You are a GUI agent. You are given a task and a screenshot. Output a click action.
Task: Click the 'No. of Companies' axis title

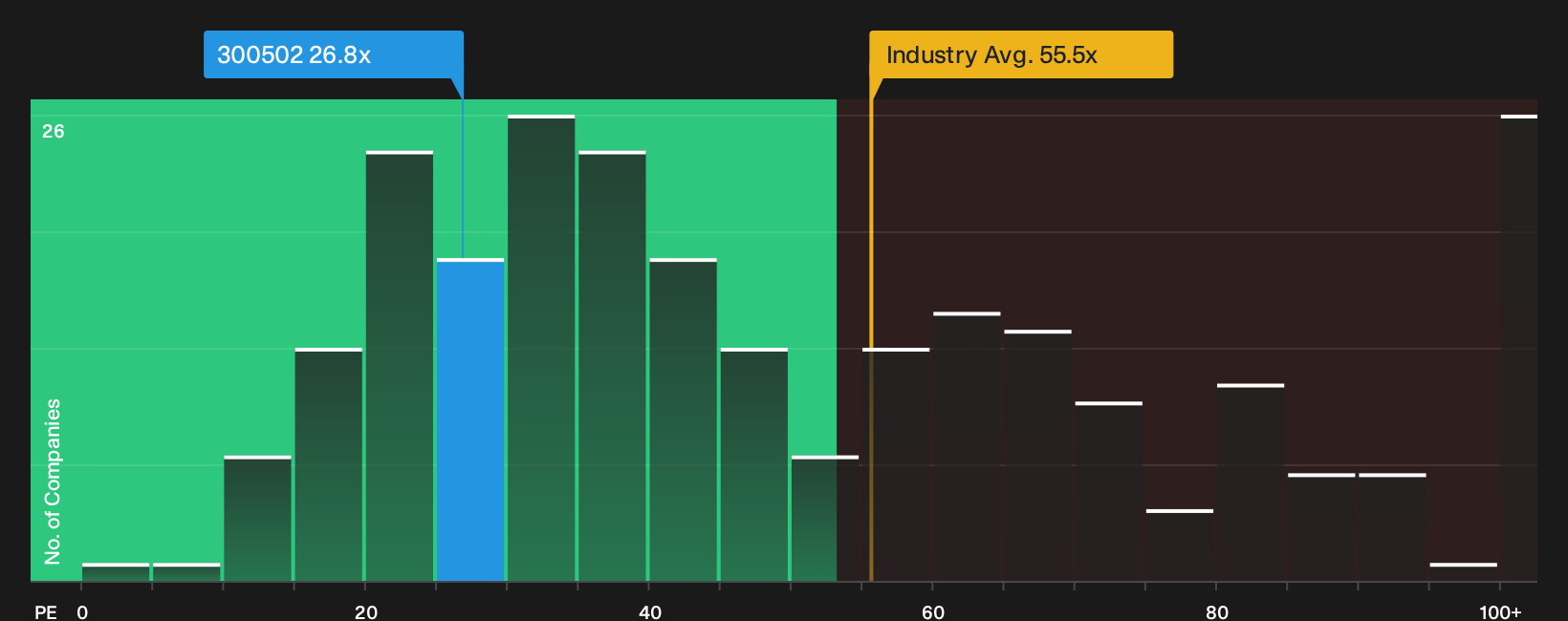53,482
